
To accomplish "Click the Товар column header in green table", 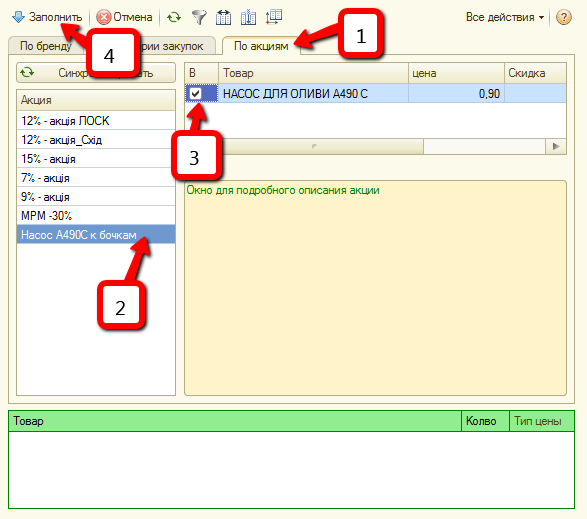I will coord(235,421).
